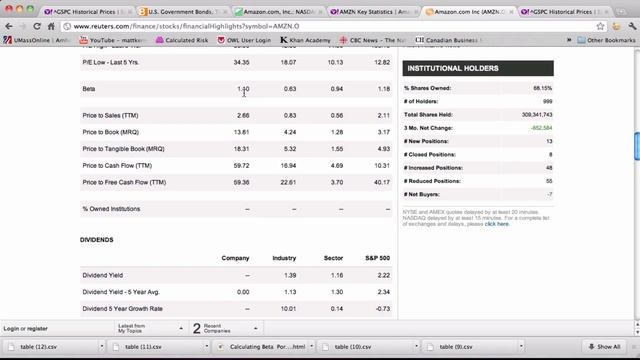Expand options for table (9).csv download
This screenshot has width=640, height=360.
(x=521, y=347)
